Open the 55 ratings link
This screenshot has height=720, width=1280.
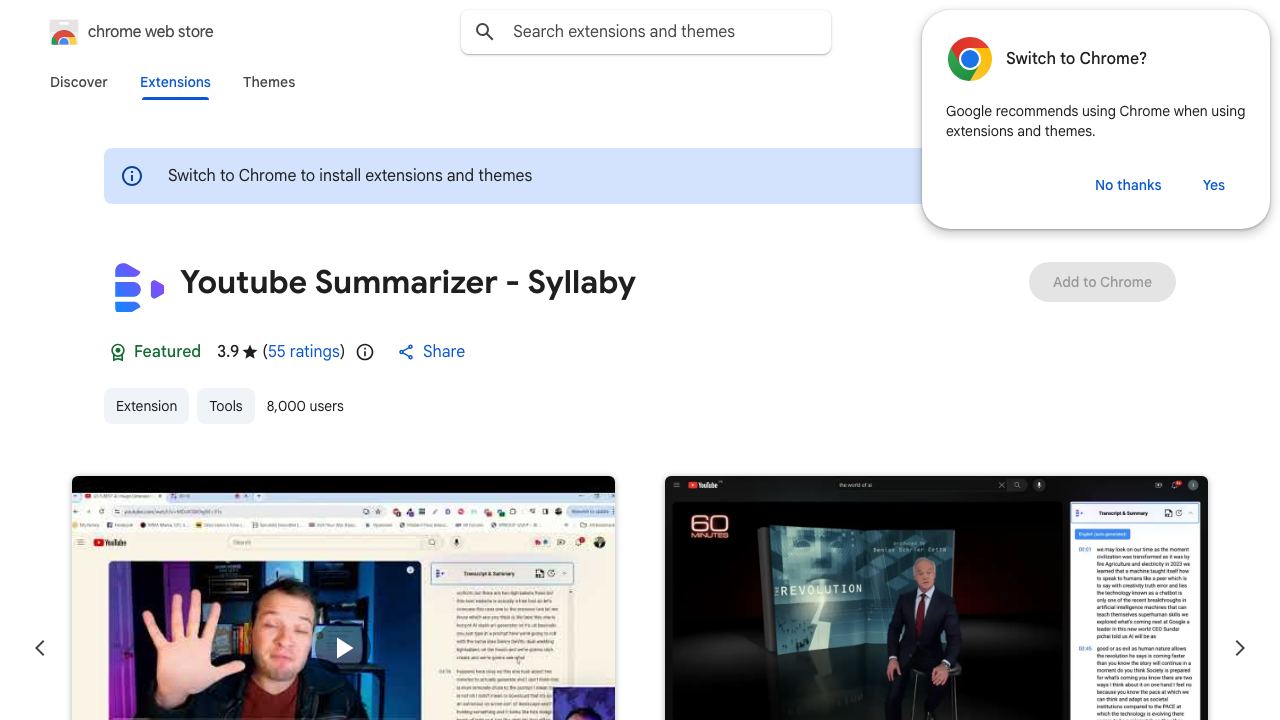[304, 351]
